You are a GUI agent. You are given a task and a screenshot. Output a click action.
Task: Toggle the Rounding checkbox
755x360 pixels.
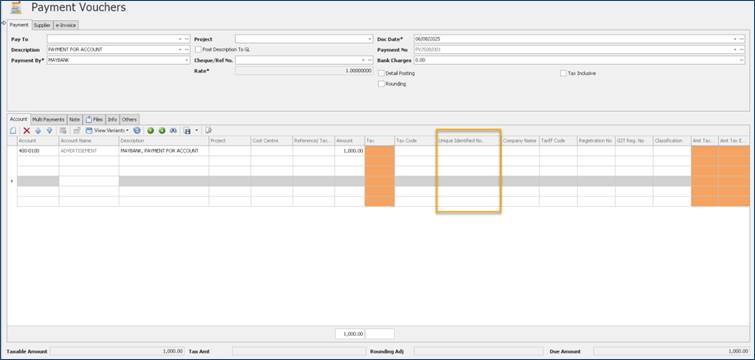(382, 84)
